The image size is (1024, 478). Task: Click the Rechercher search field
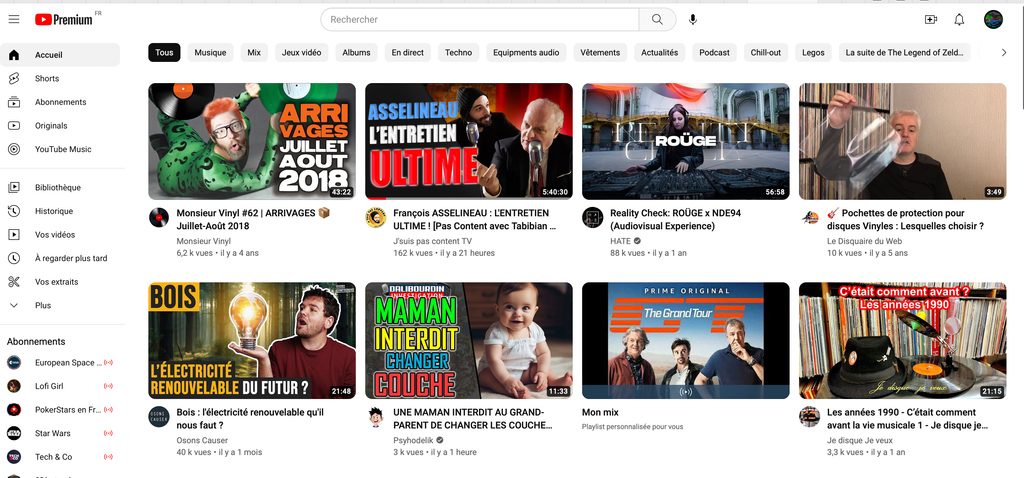coord(480,20)
